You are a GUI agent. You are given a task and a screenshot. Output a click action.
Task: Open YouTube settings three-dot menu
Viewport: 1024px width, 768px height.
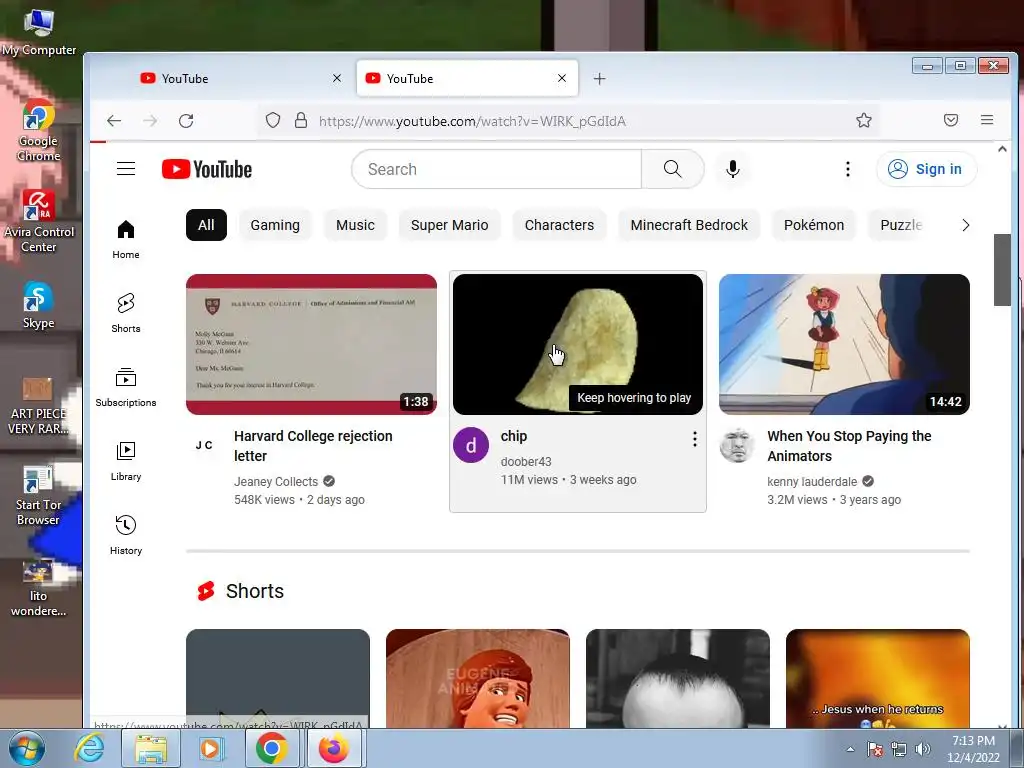point(848,169)
